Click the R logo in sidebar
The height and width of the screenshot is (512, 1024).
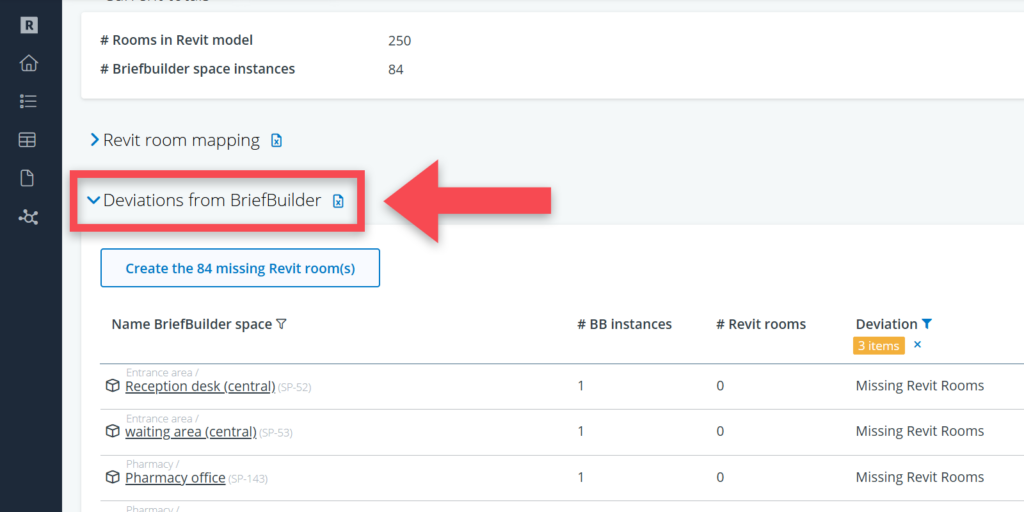[28, 26]
